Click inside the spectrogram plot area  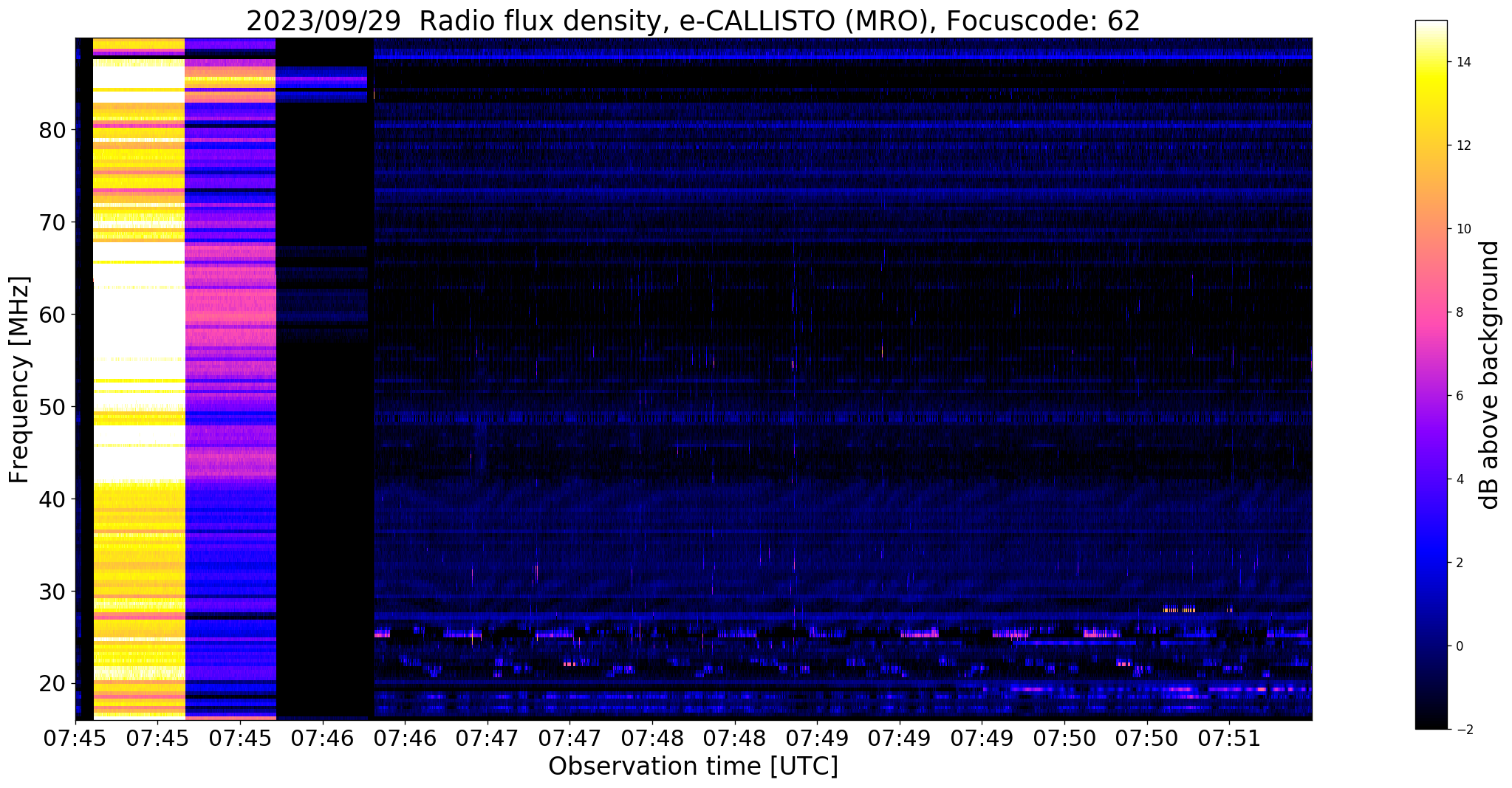(693, 378)
